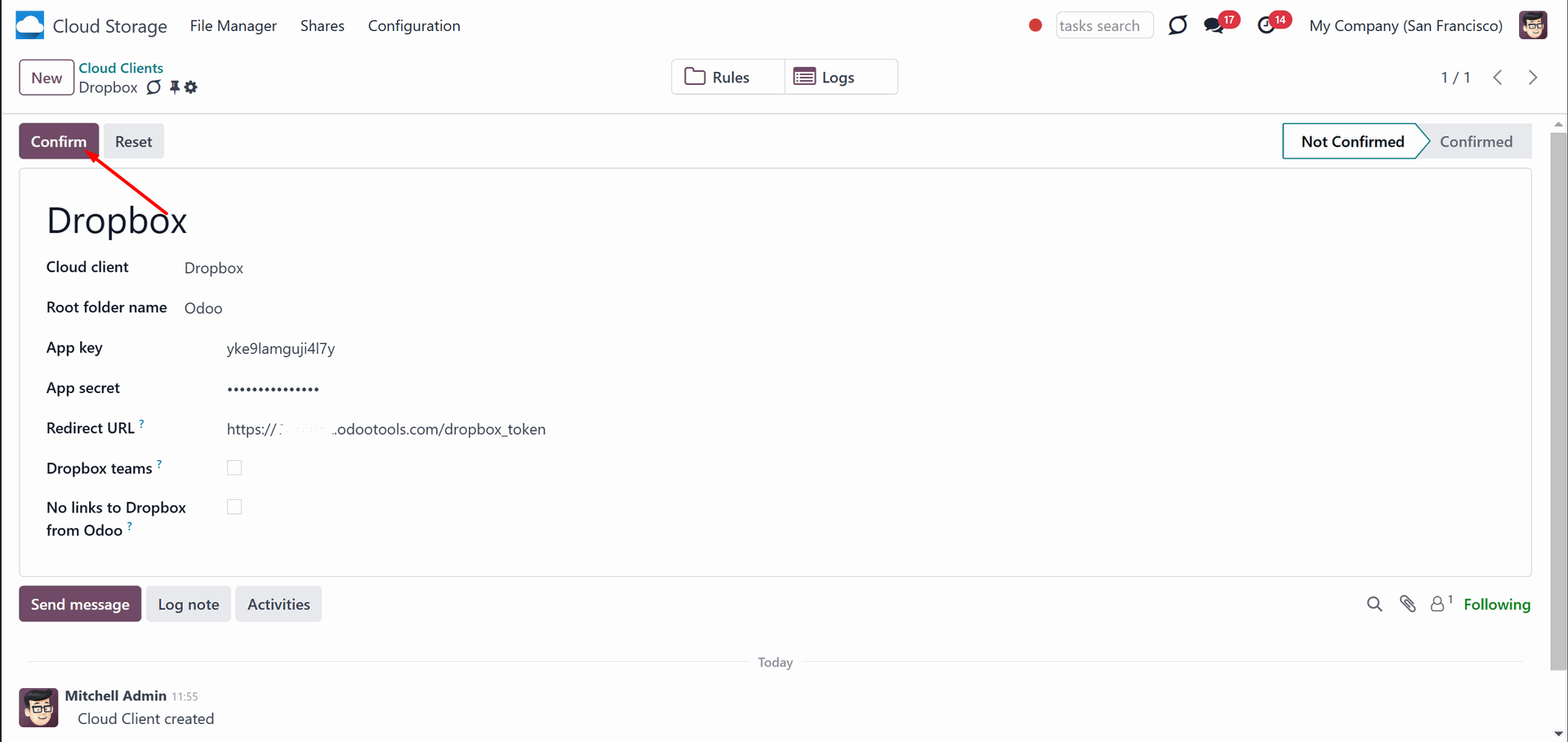Show followers list via the person icon

(x=1441, y=604)
